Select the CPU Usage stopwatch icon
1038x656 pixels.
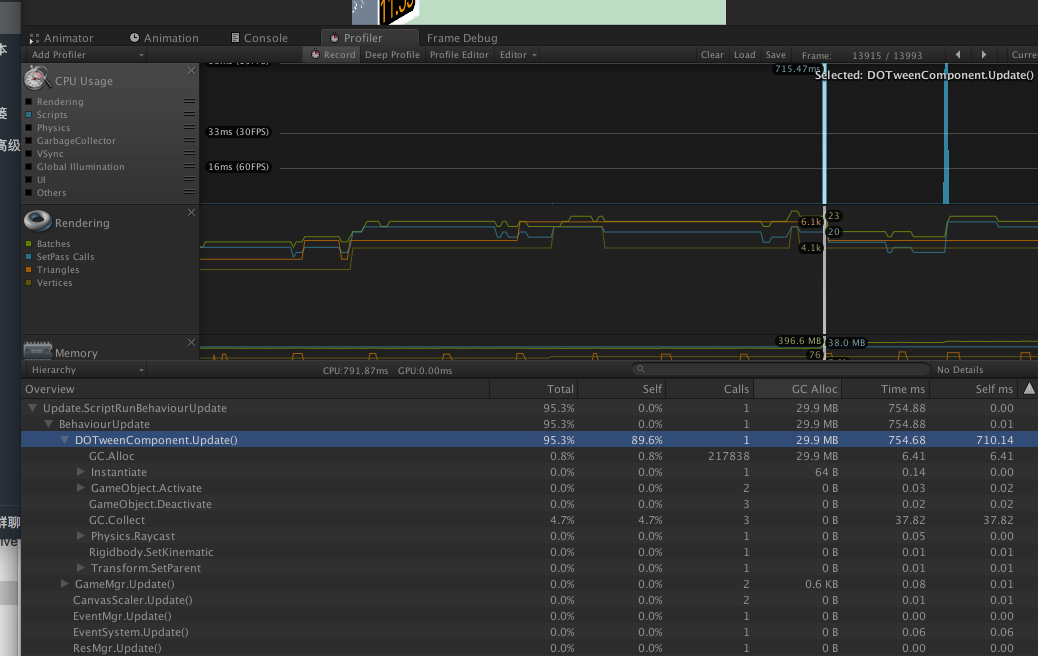click(x=36, y=79)
